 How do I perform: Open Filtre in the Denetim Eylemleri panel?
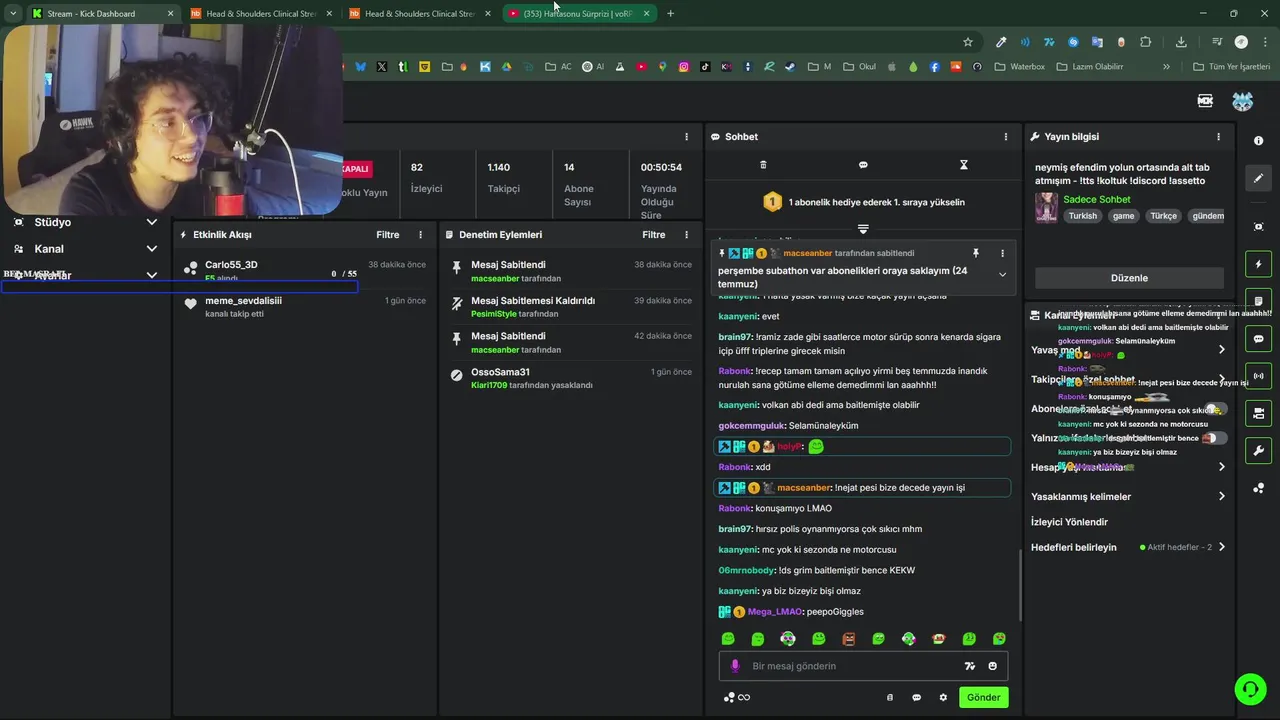coord(654,235)
